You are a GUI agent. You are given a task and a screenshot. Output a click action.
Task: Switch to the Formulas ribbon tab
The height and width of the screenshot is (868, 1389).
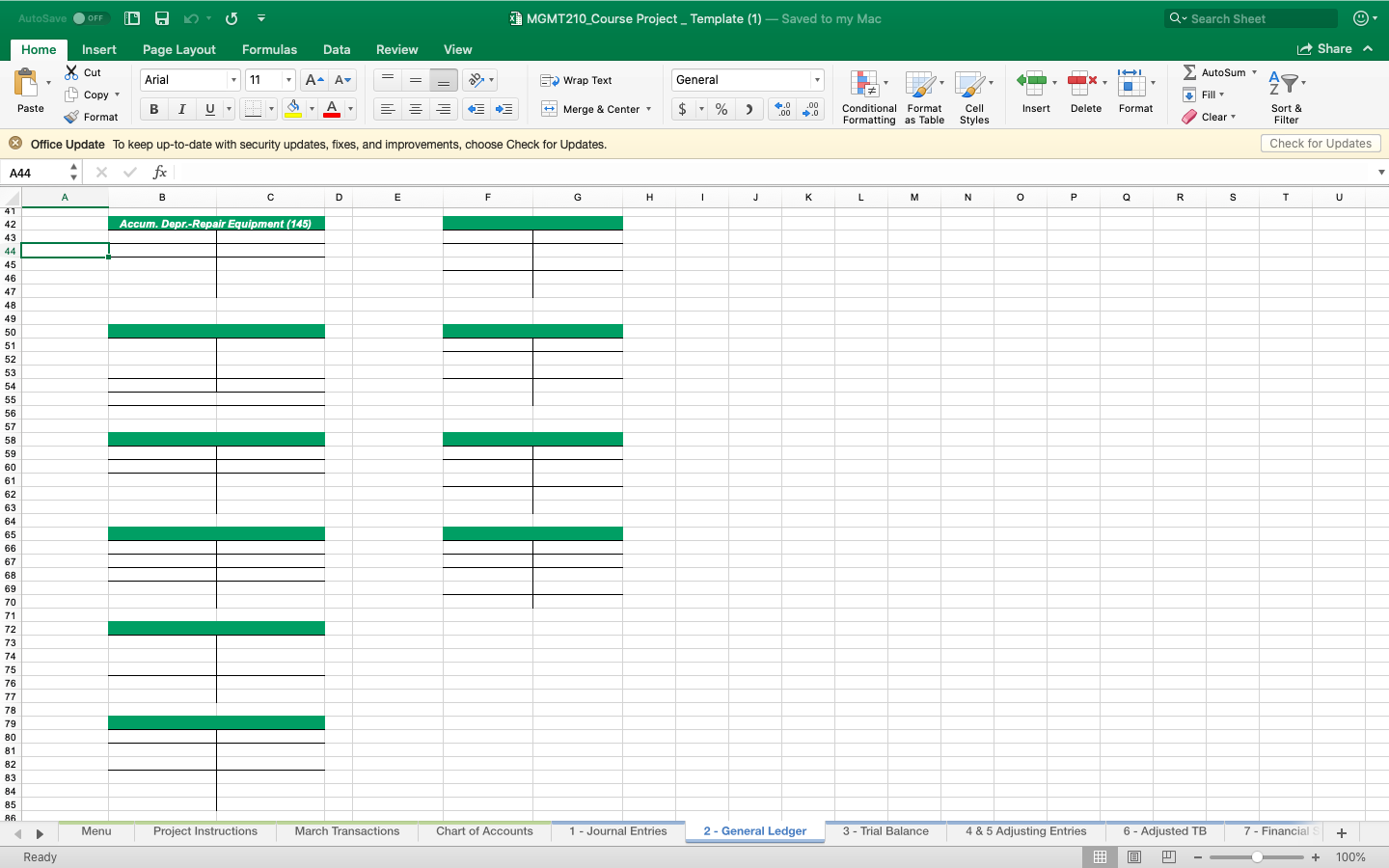[269, 49]
